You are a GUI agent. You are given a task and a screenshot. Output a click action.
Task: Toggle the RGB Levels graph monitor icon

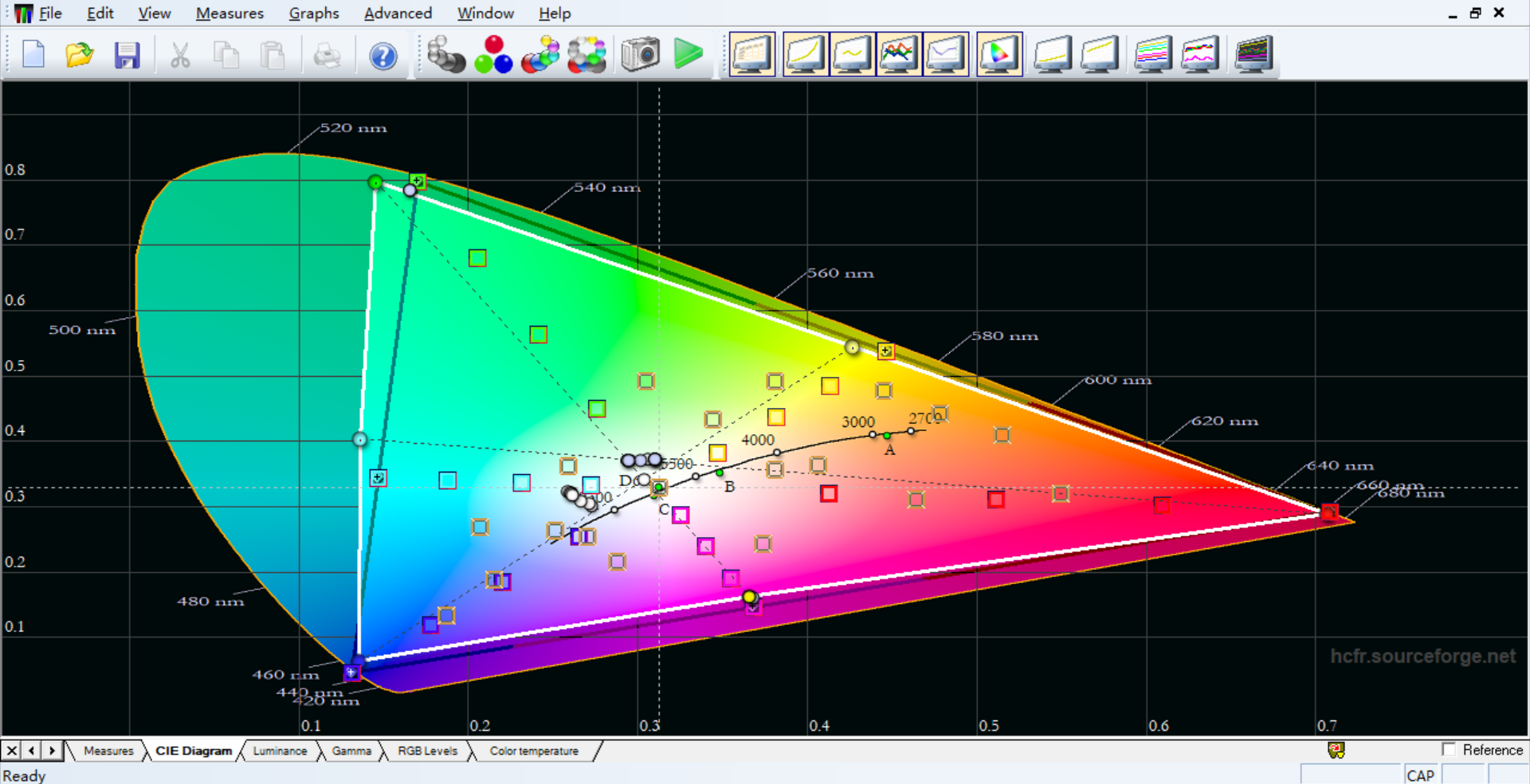click(x=899, y=55)
